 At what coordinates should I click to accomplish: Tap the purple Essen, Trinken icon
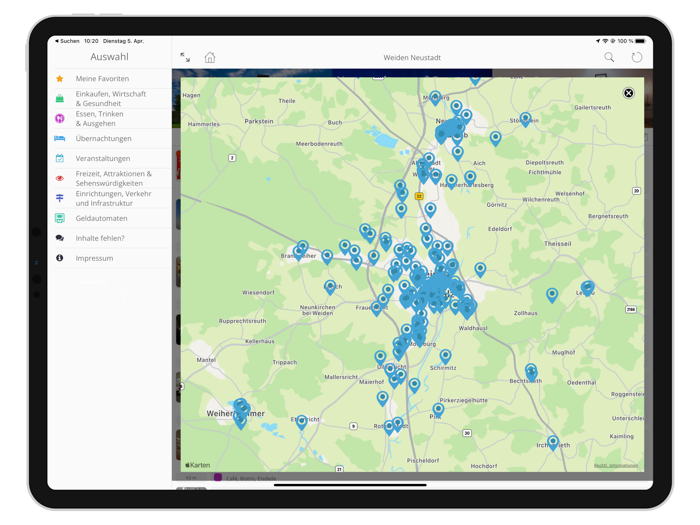click(59, 118)
